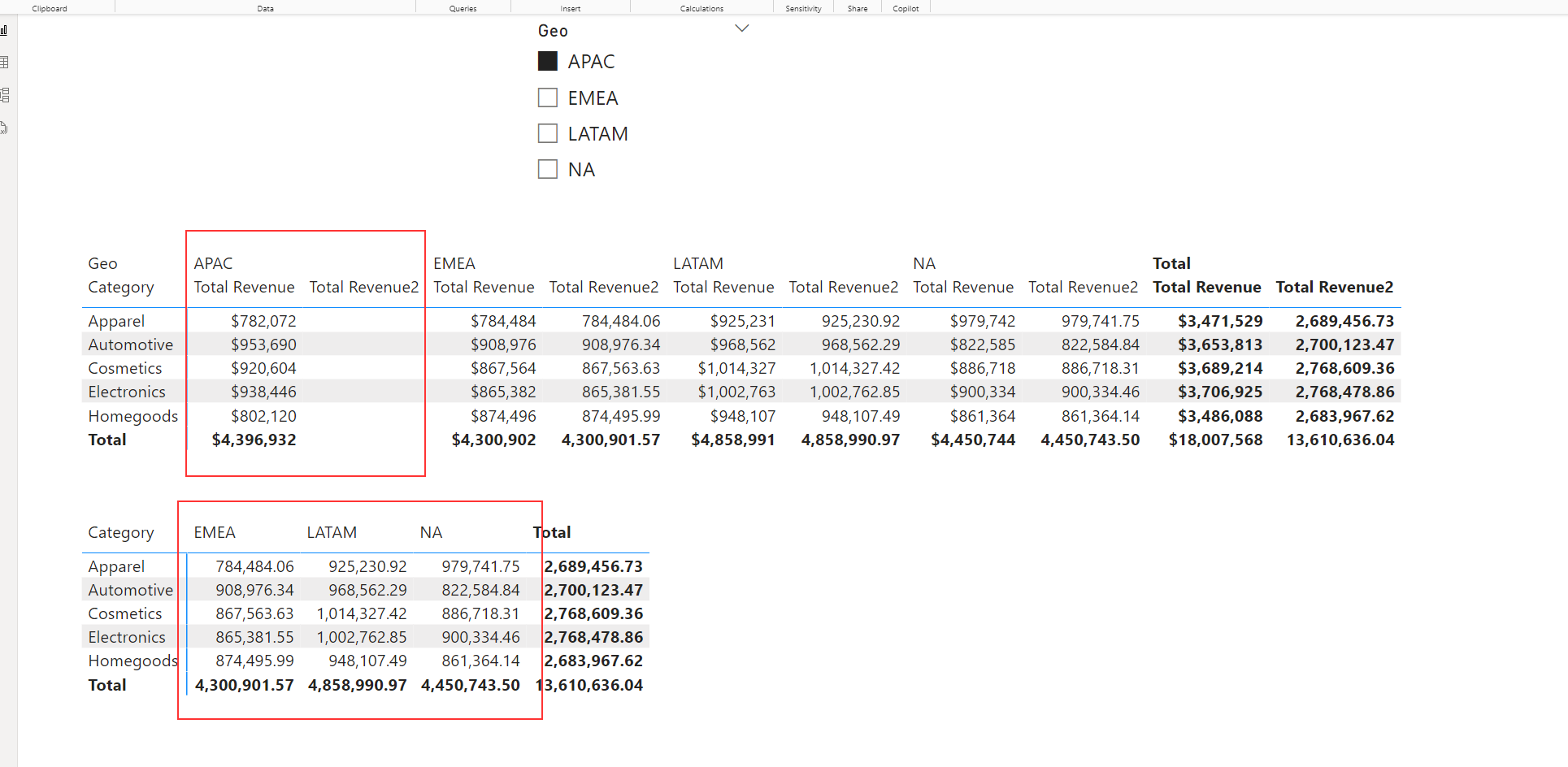Switch to Table view in the left sidebar
Viewport: 1568px width, 767px height.
click(4, 63)
